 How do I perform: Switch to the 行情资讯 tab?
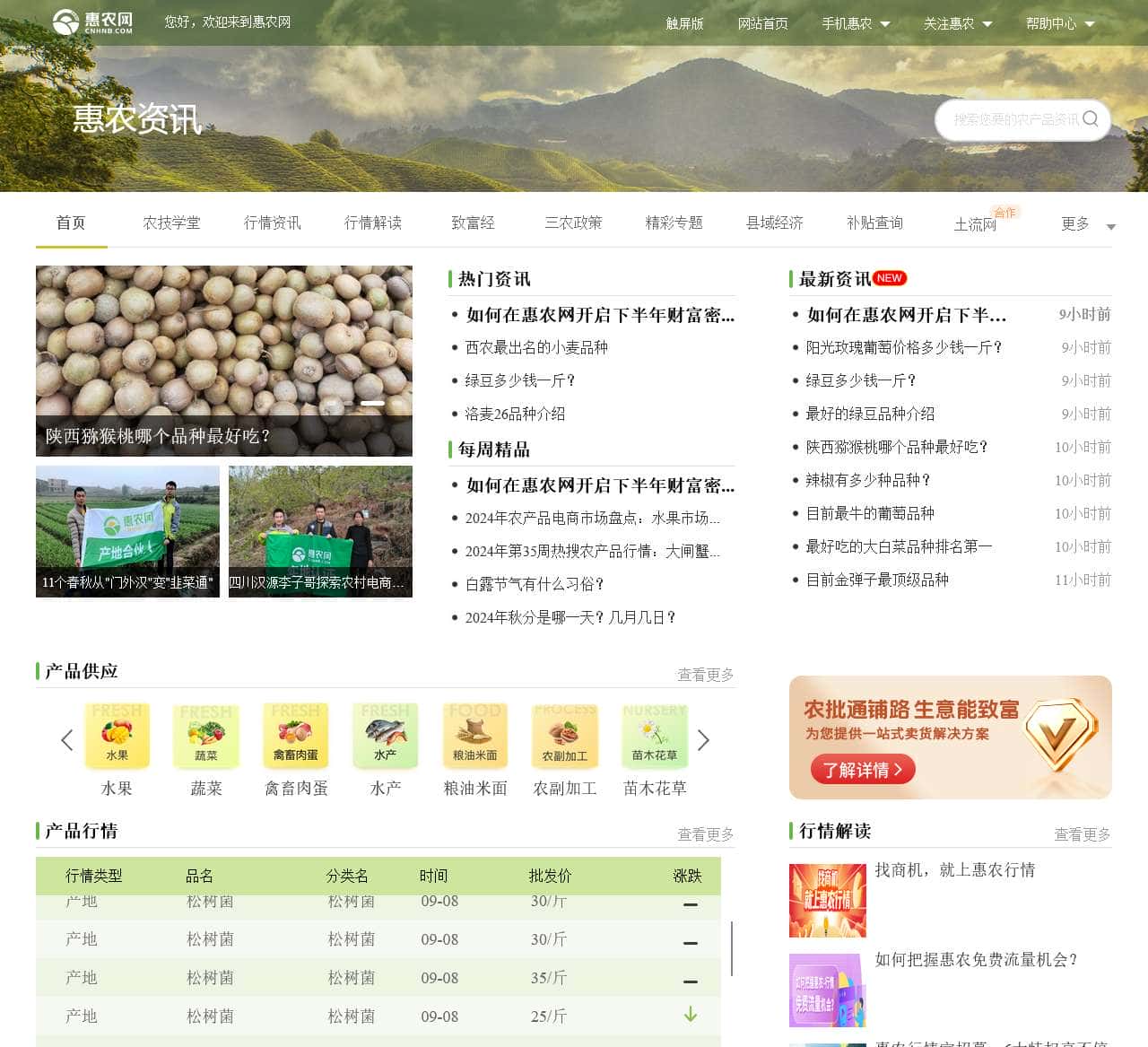coord(273,222)
